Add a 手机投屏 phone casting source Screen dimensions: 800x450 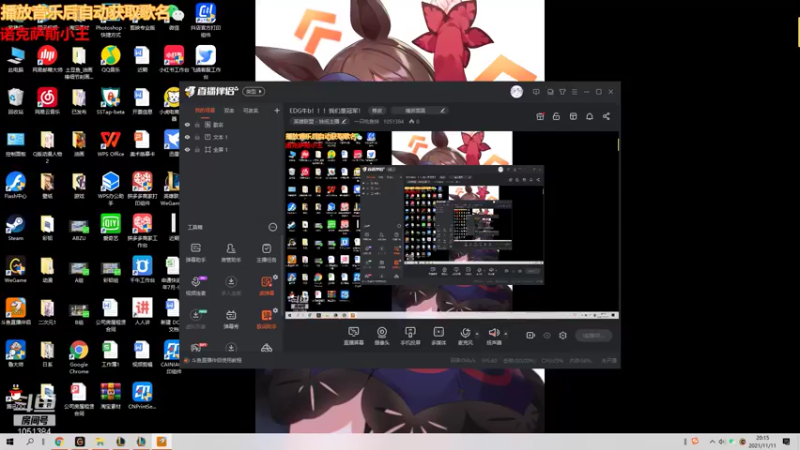click(x=410, y=336)
